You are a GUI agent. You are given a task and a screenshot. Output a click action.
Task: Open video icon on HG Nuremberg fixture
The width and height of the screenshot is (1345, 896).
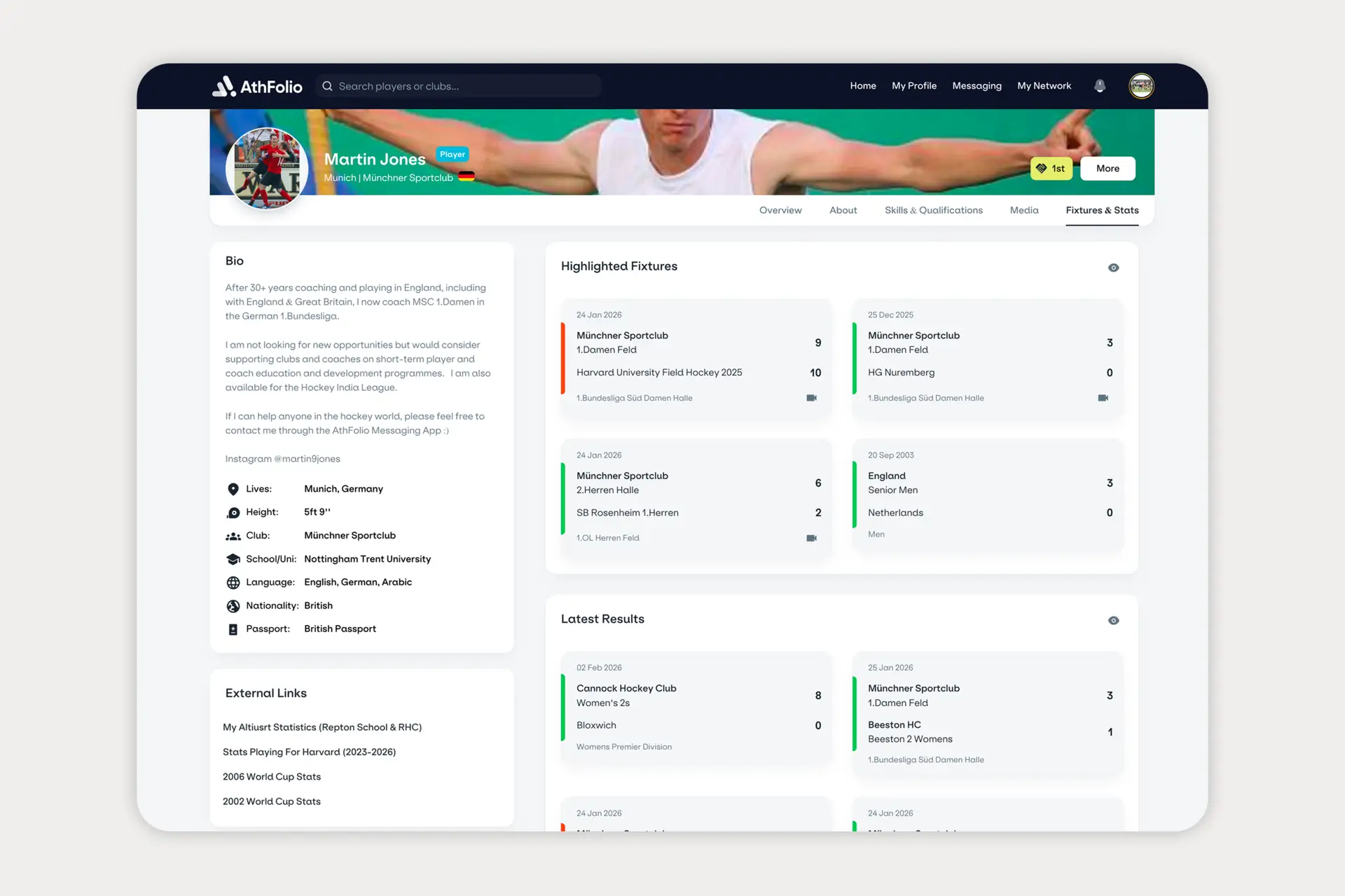coord(1103,398)
